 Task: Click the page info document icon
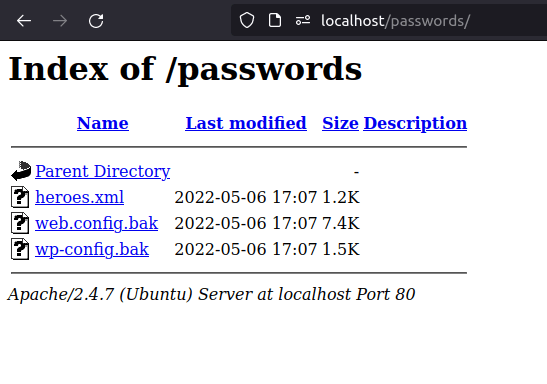click(x=275, y=20)
